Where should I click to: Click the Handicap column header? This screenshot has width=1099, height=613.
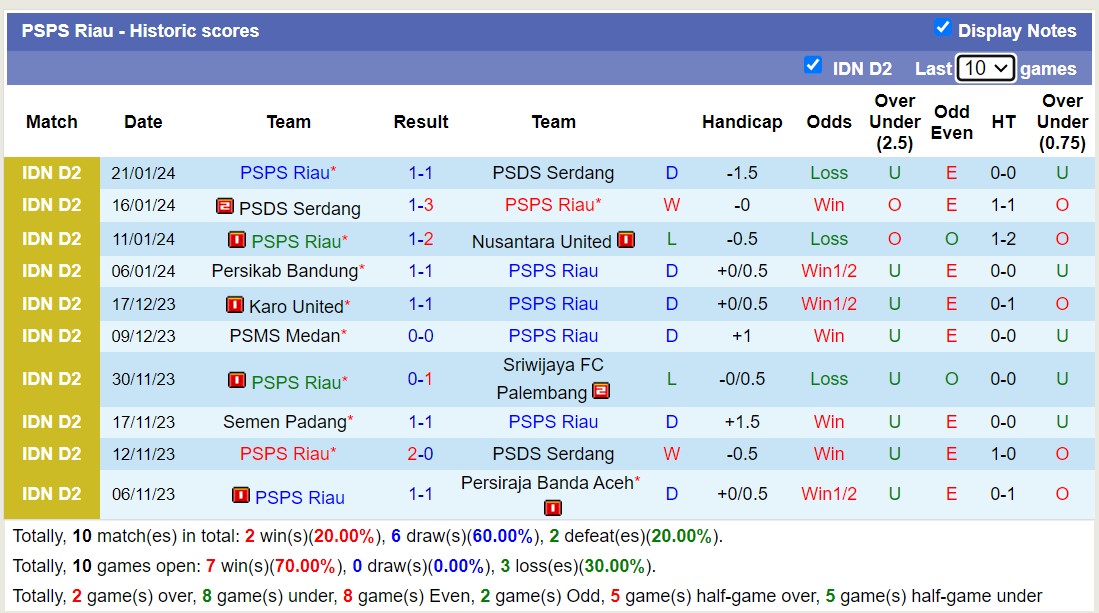(x=741, y=122)
